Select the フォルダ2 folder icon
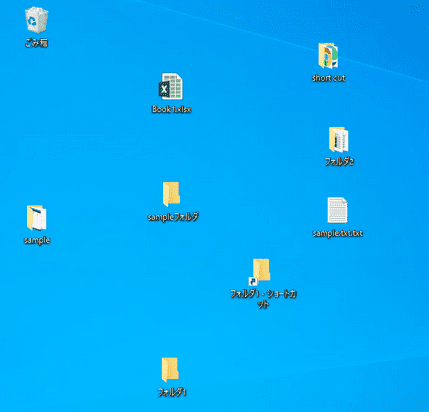 (x=339, y=140)
